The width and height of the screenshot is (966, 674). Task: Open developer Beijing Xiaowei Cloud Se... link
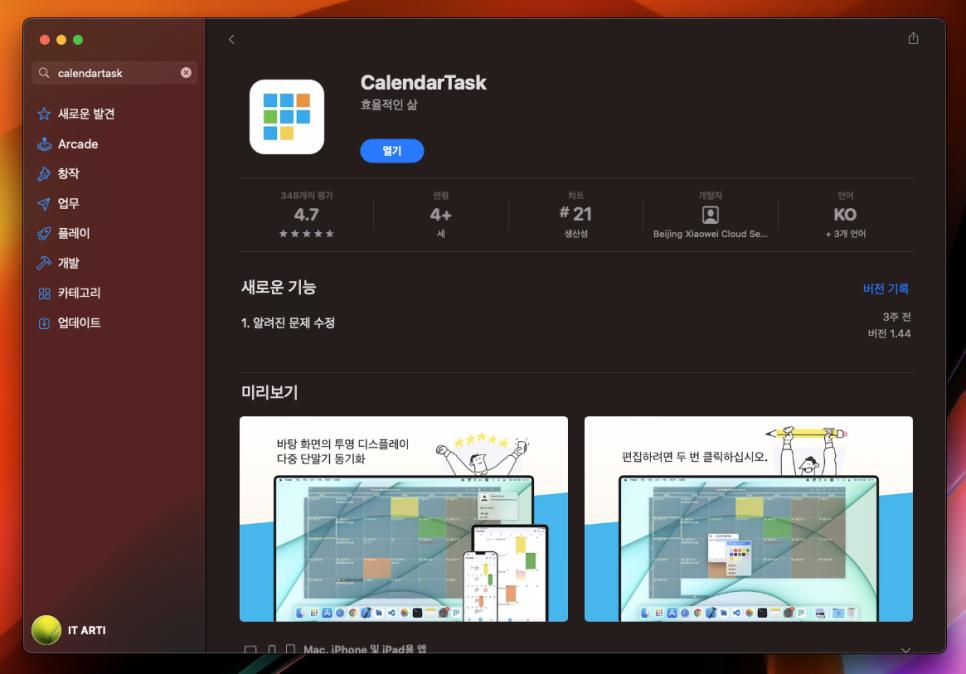(x=710, y=233)
